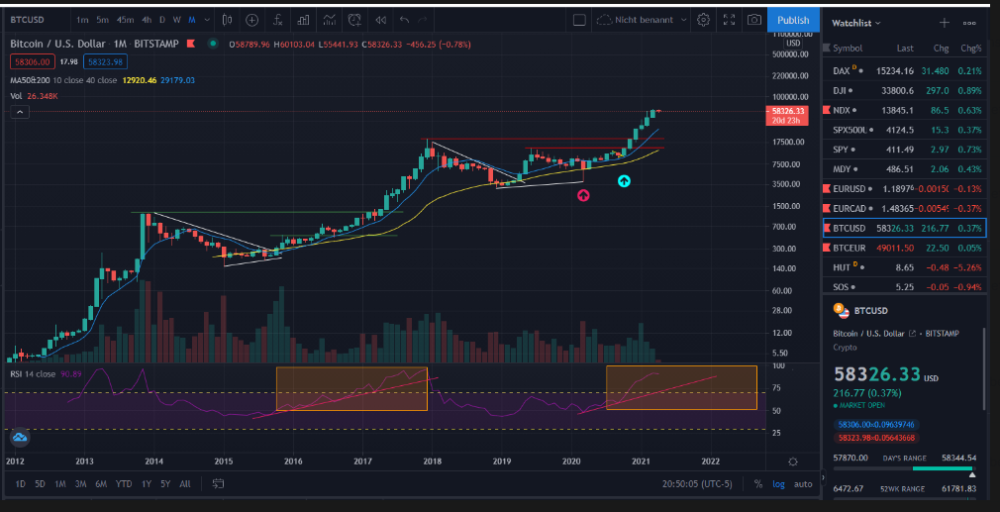The width and height of the screenshot is (1000, 512).
Task: Click the green market status dot
Action: click(213, 44)
